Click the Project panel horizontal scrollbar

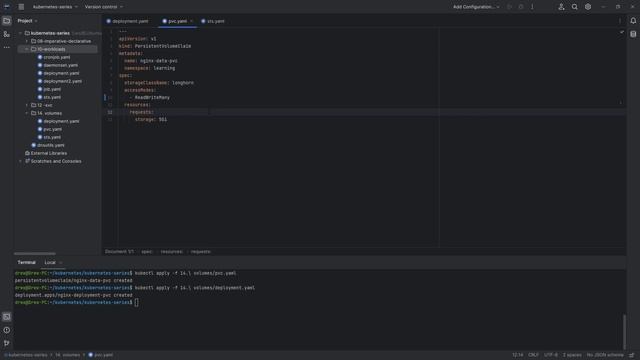coord(35,253)
